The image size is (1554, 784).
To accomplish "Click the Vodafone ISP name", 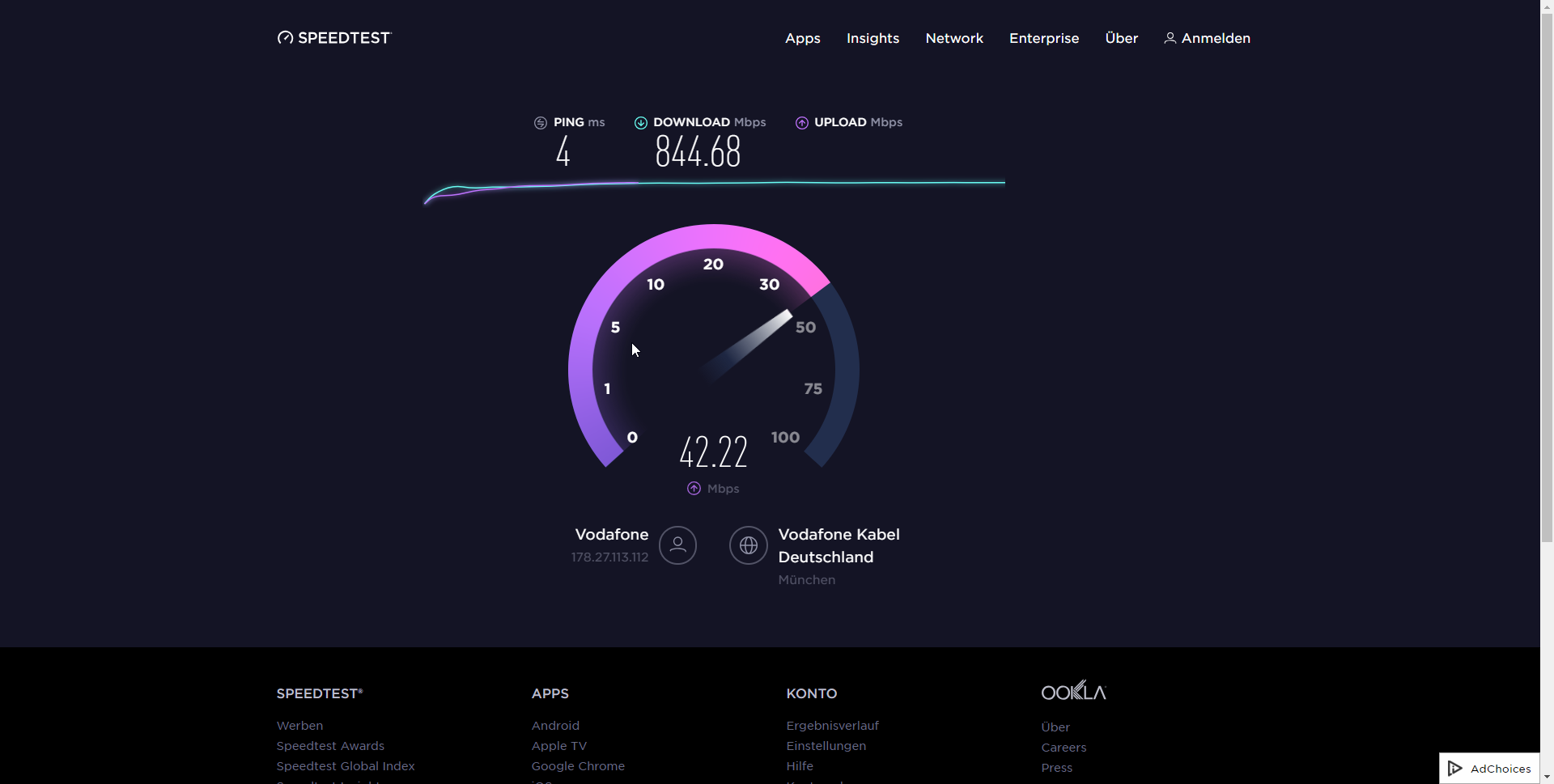I will click(612, 535).
